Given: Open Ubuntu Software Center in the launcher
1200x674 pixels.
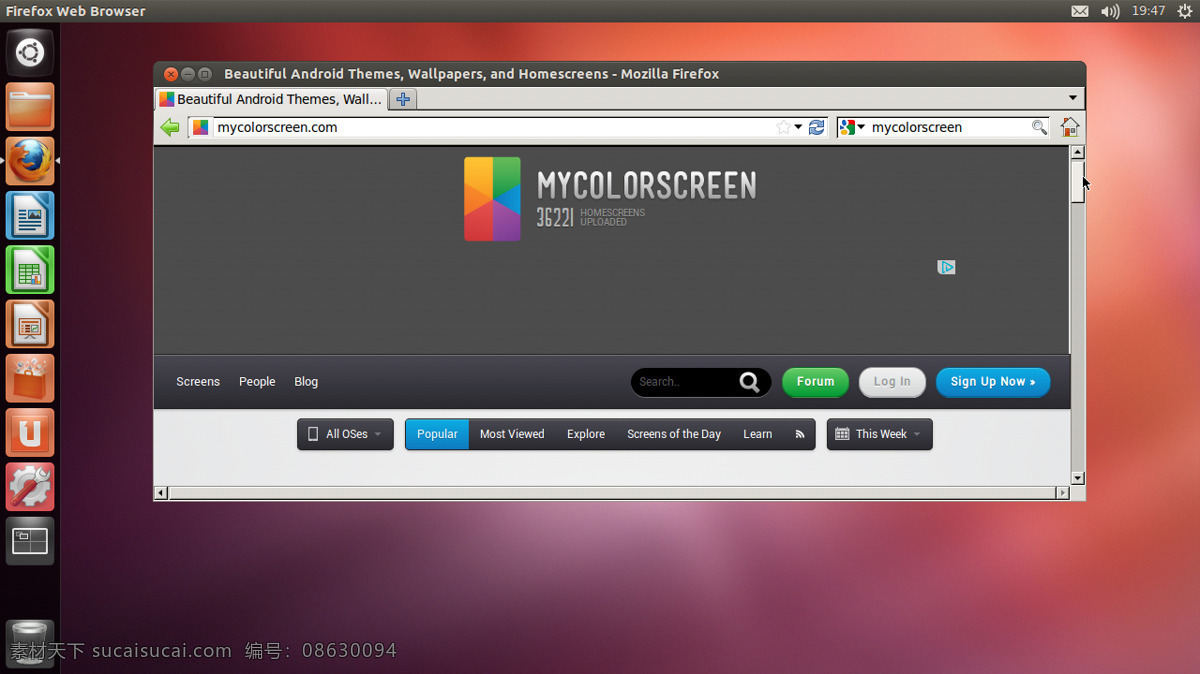Looking at the screenshot, I should click(30, 378).
